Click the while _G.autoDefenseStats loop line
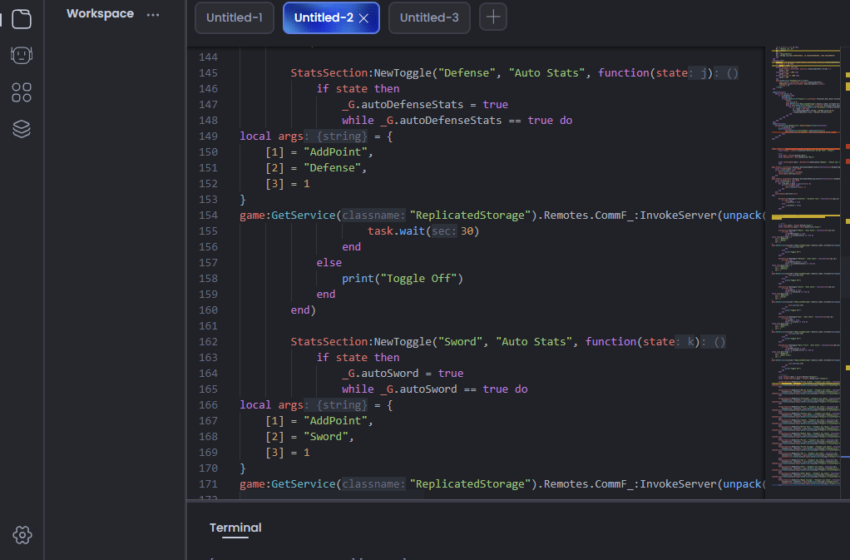This screenshot has height=560, width=850. 457,120
